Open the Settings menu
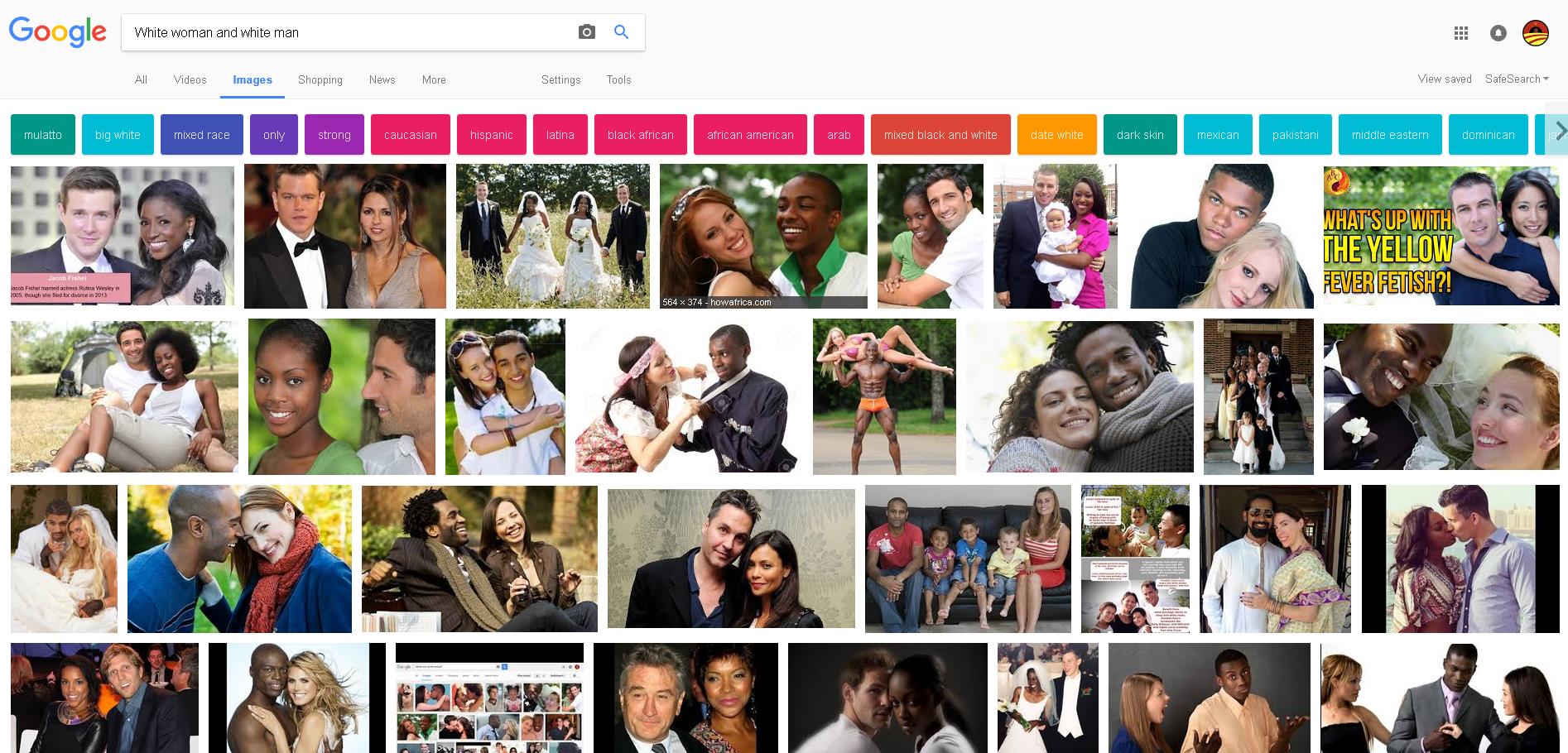Viewport: 1568px width, 753px height. tap(560, 80)
